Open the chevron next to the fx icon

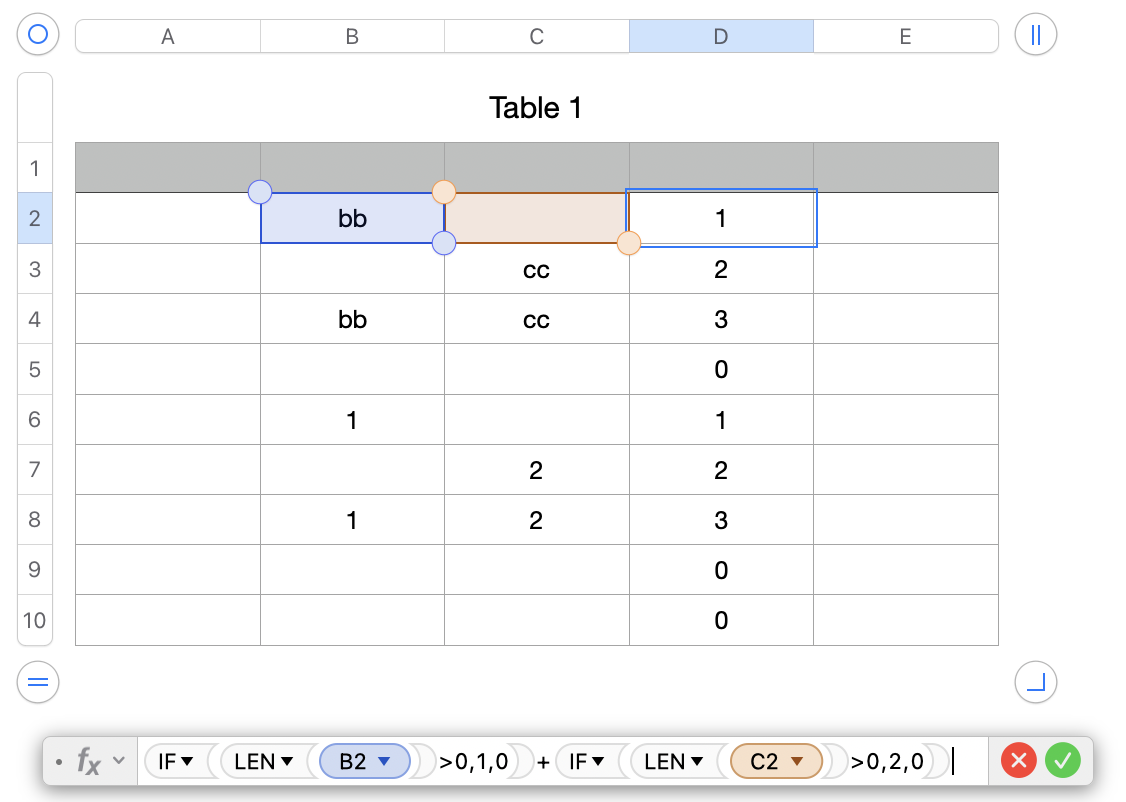pyautogui.click(x=119, y=761)
